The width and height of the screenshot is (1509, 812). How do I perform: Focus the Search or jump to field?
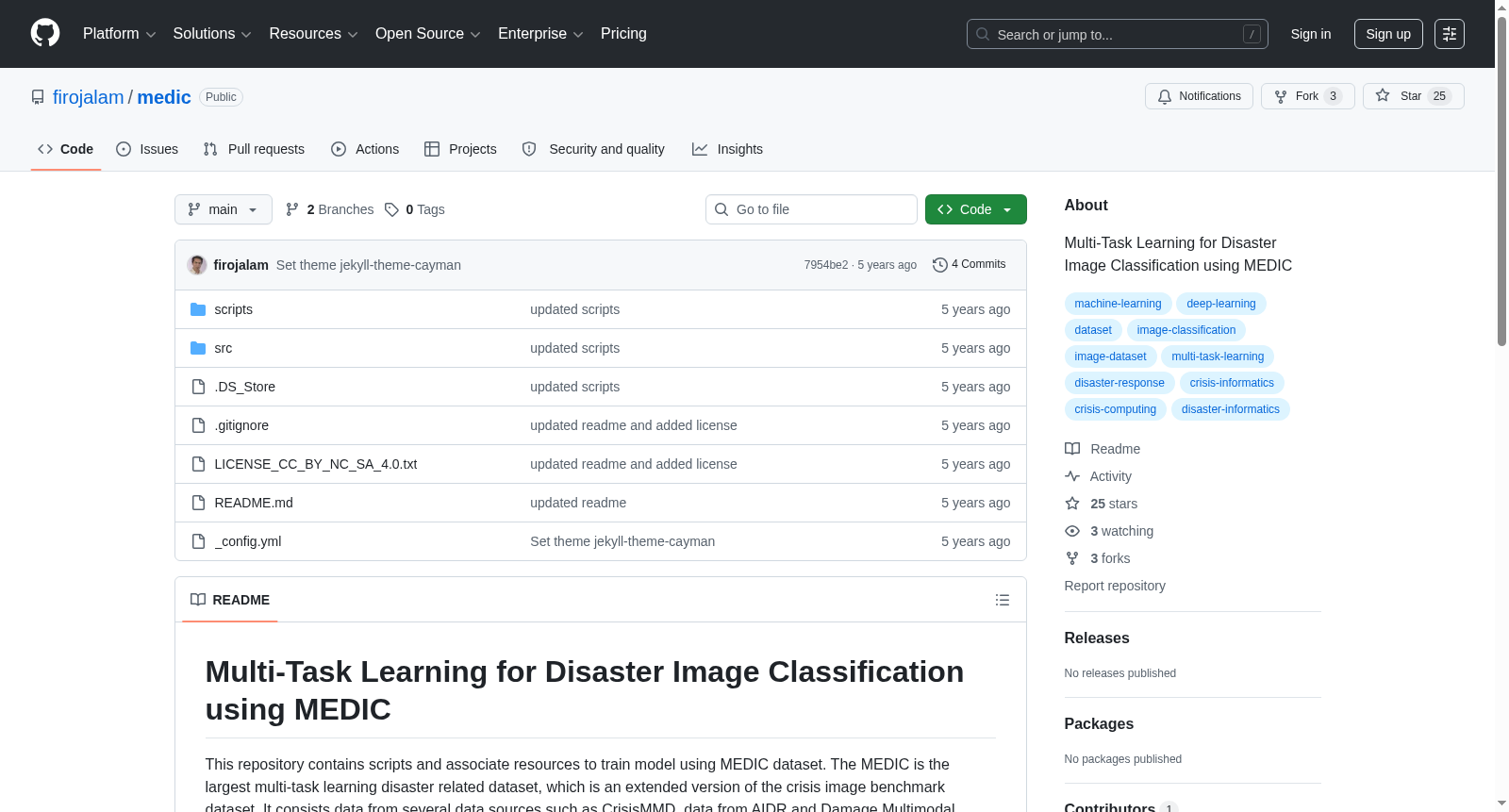(x=1118, y=34)
